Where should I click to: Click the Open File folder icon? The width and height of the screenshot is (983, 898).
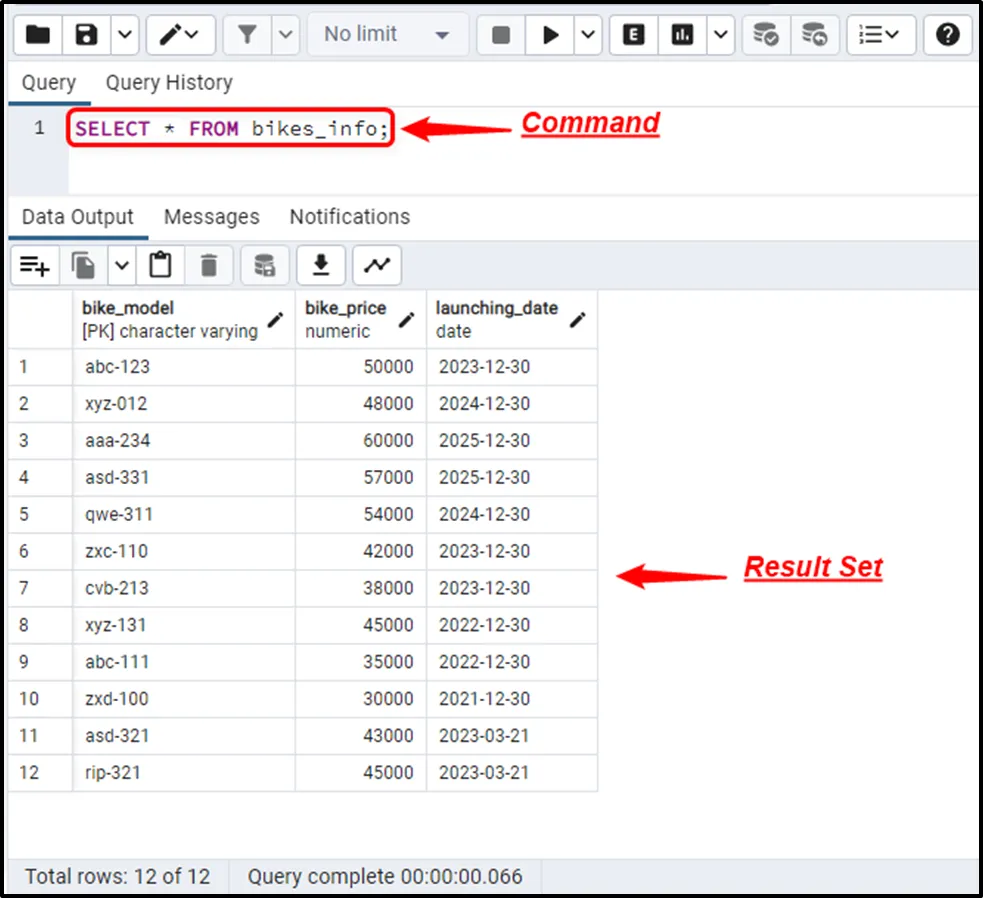click(x=37, y=35)
